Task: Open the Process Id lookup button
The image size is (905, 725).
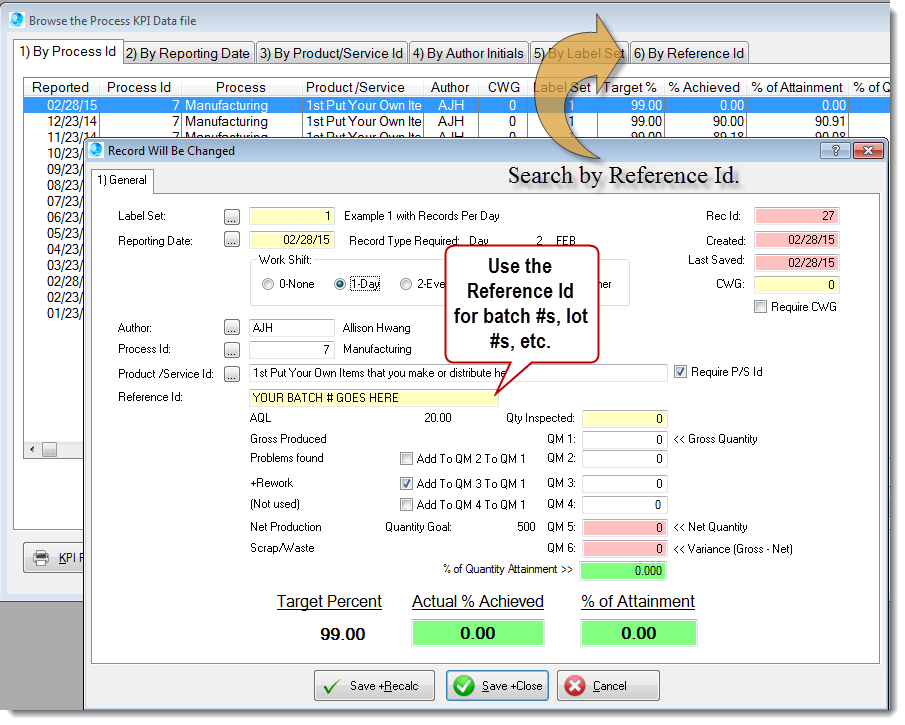Action: [232, 350]
